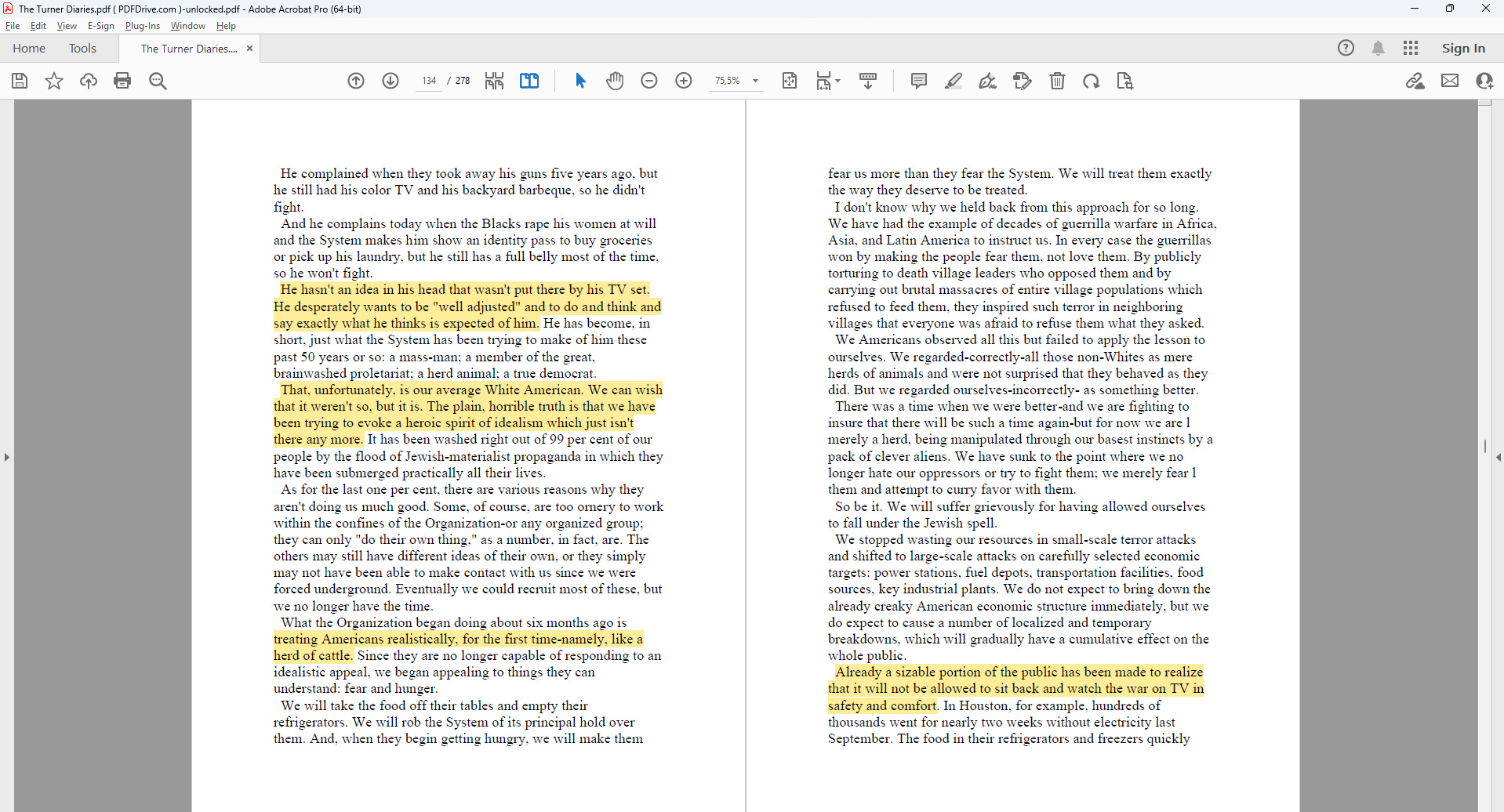Toggle two-page view mode
This screenshot has height=812, width=1504.
pos(529,81)
